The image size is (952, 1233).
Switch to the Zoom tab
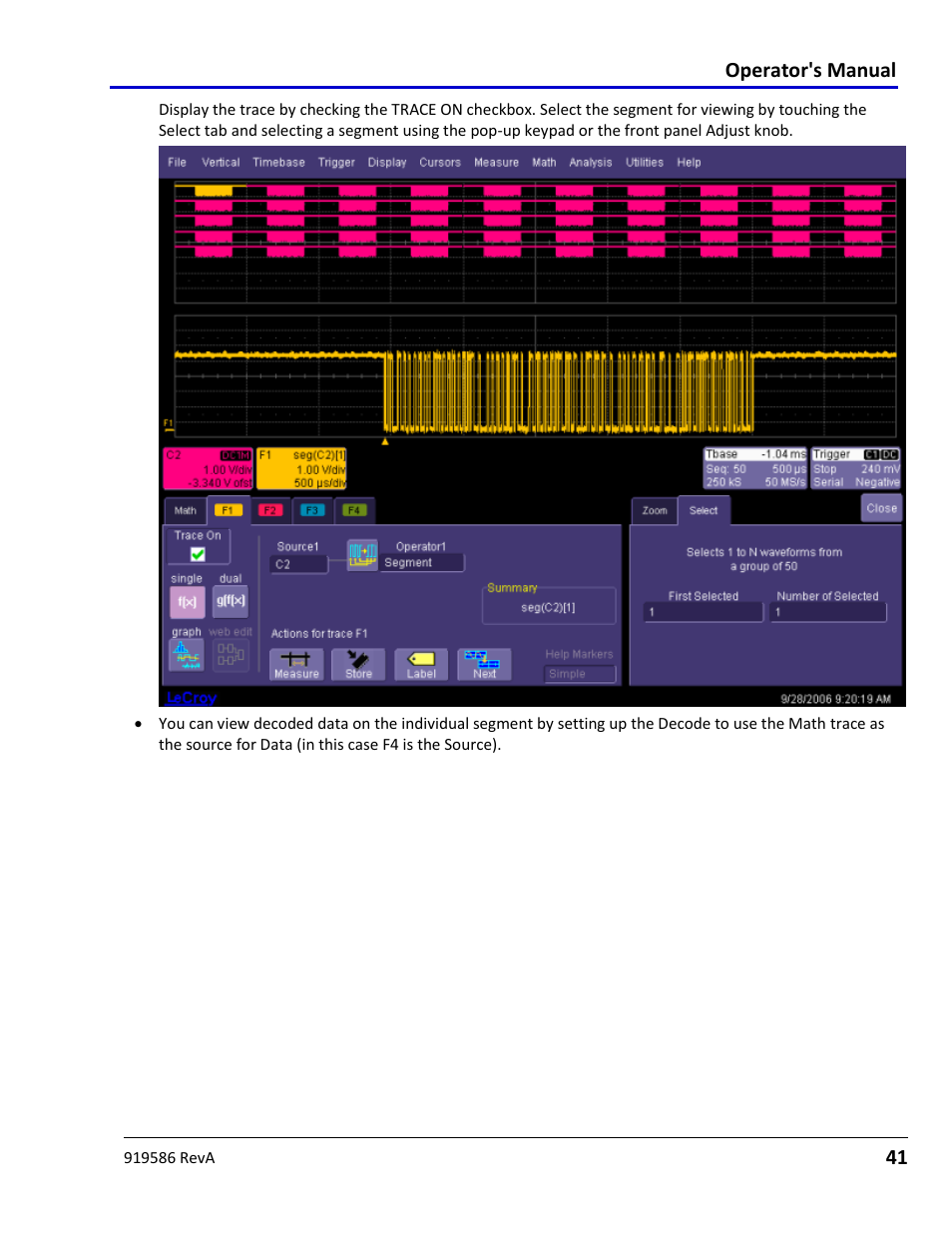(655, 510)
